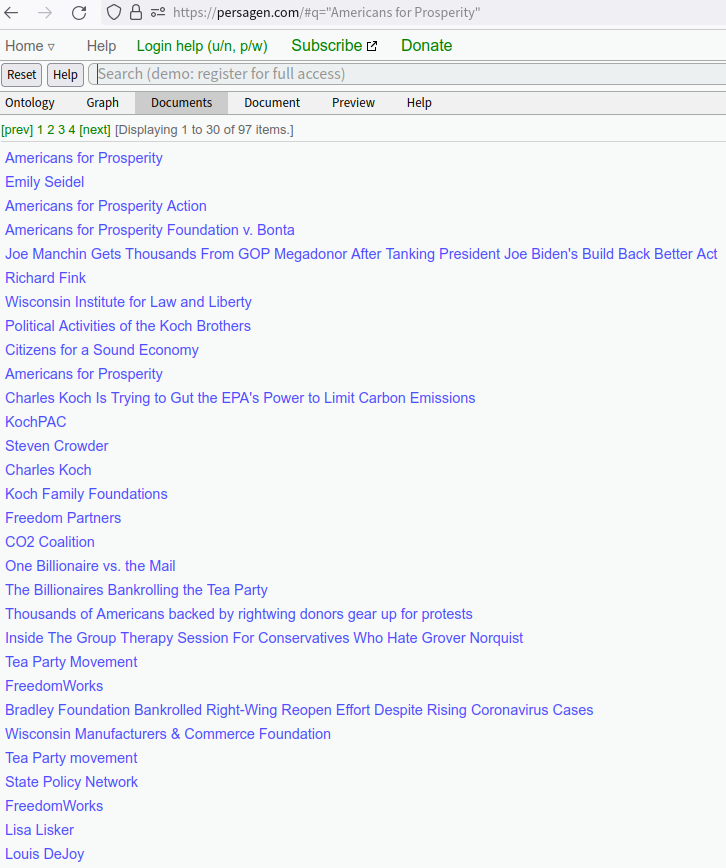Open the Subscribe external link
The height and width of the screenshot is (868, 726).
[334, 45]
